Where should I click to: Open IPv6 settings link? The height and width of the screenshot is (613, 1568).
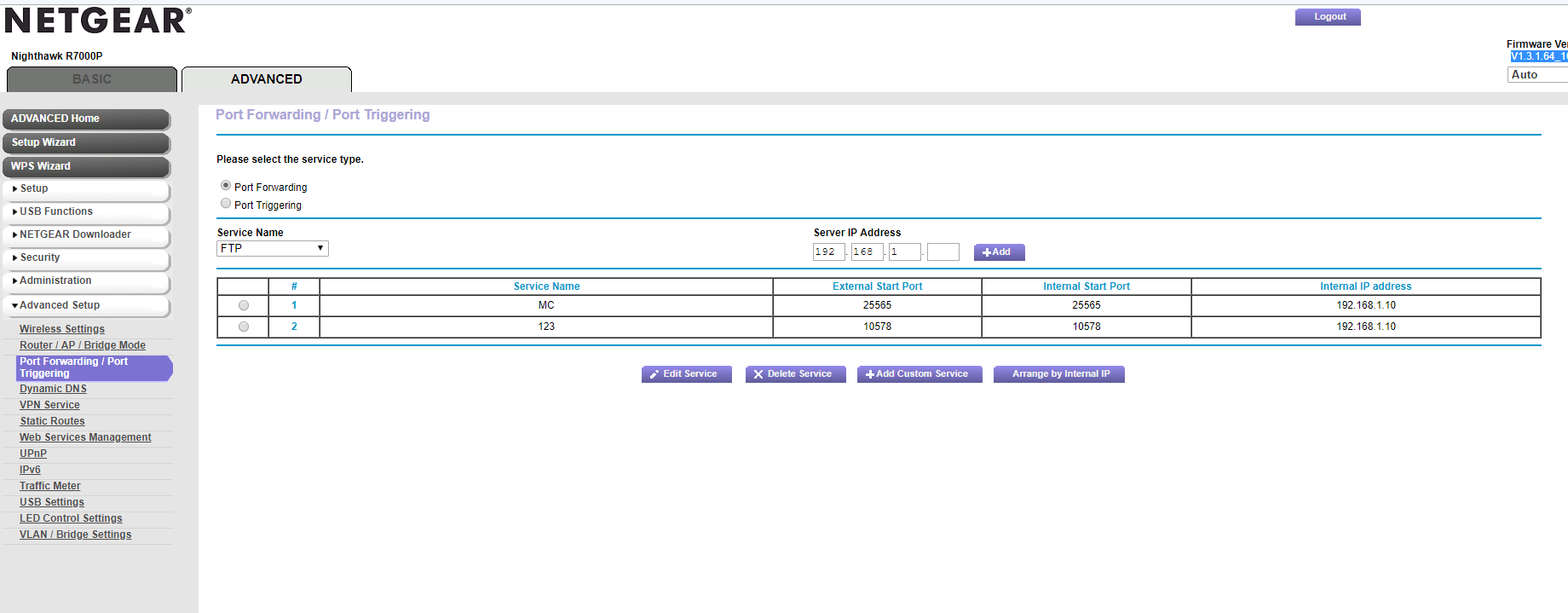tap(30, 470)
